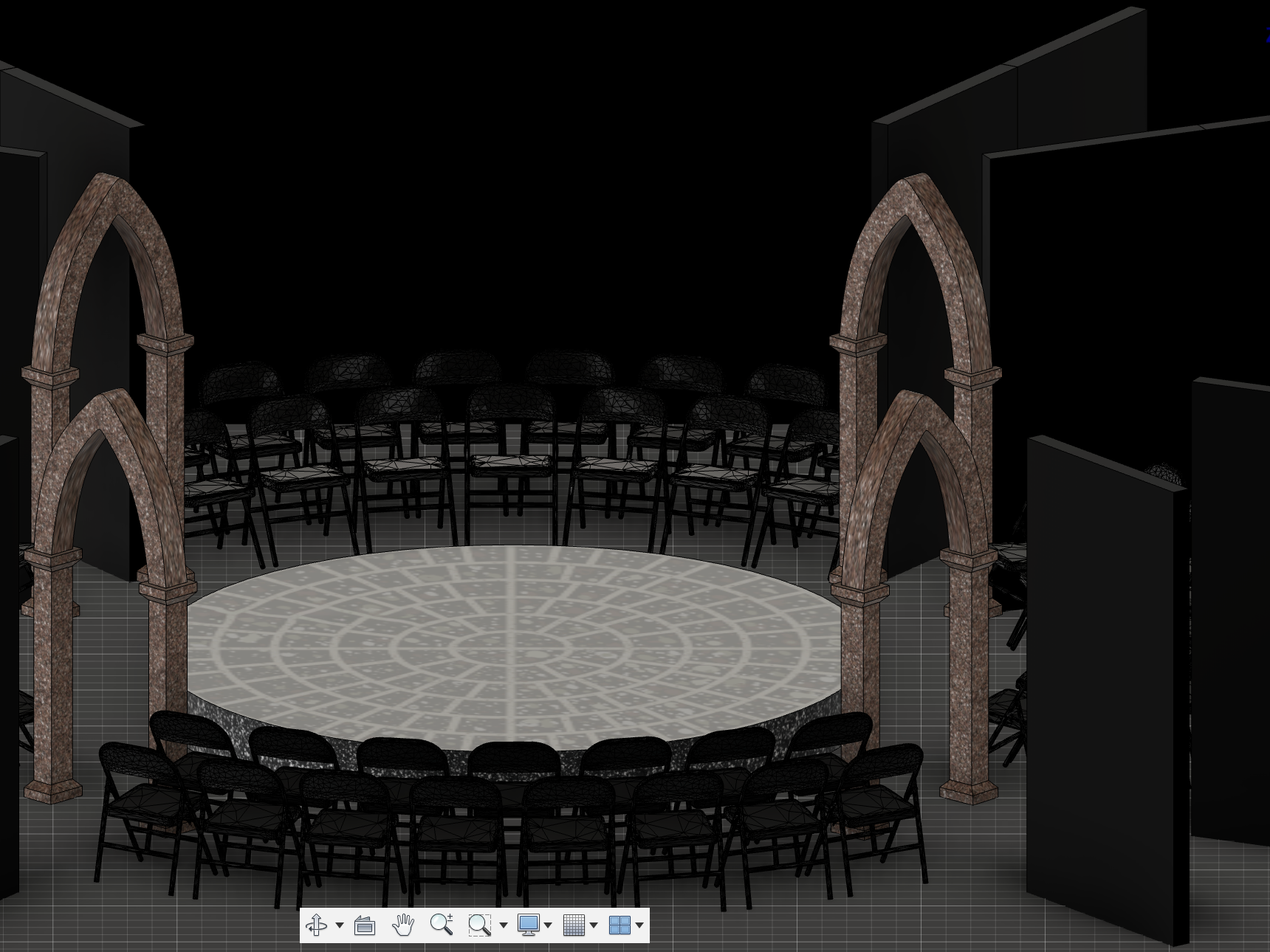Open the Grid and Snaps dropdown arrow

click(594, 925)
